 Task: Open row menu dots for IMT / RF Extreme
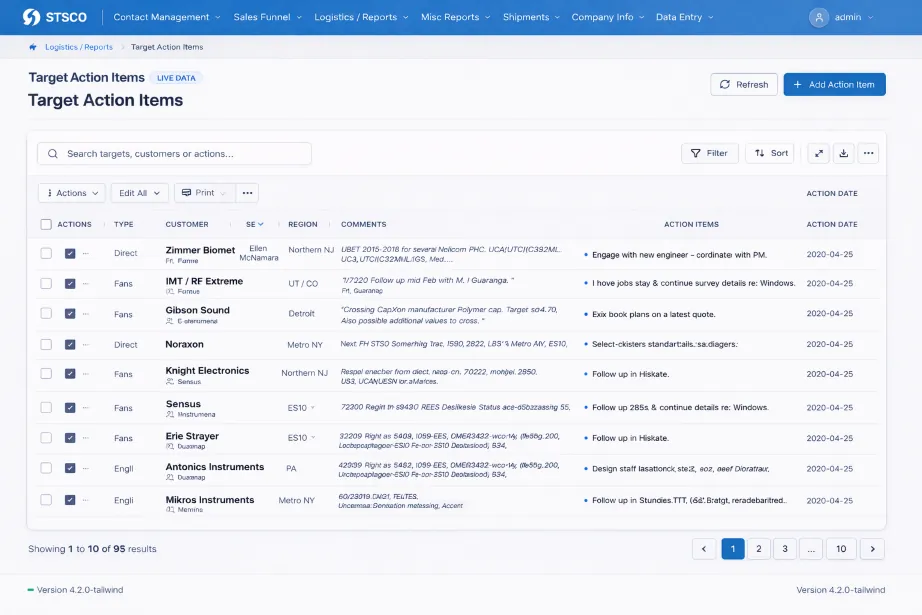click(x=86, y=283)
